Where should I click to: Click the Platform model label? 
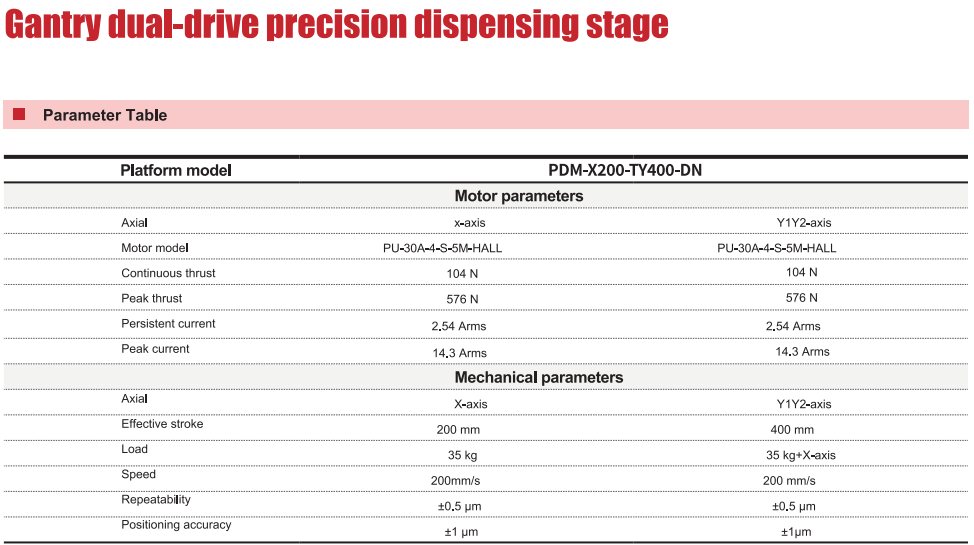176,170
